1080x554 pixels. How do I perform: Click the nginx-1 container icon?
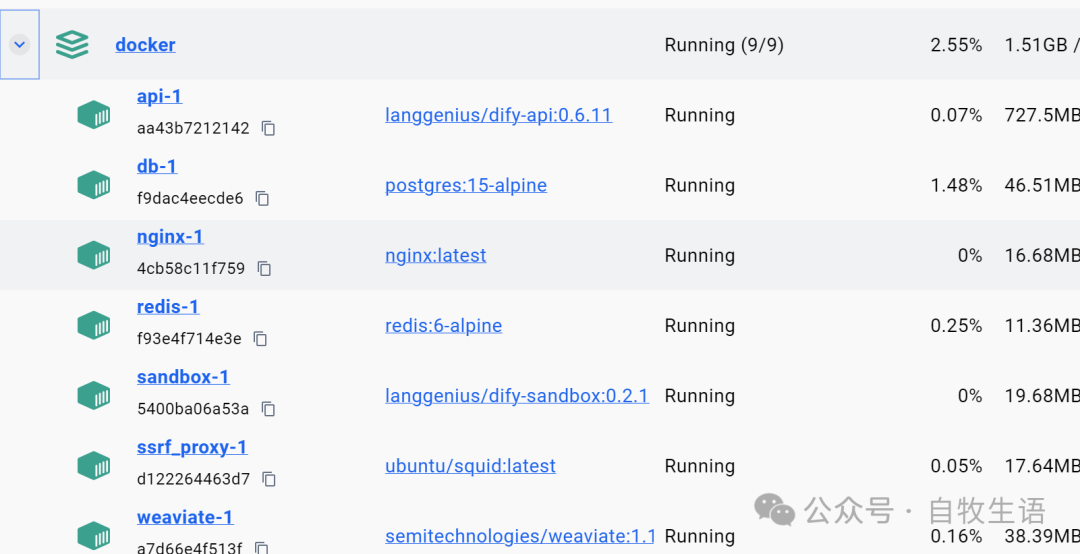(94, 255)
